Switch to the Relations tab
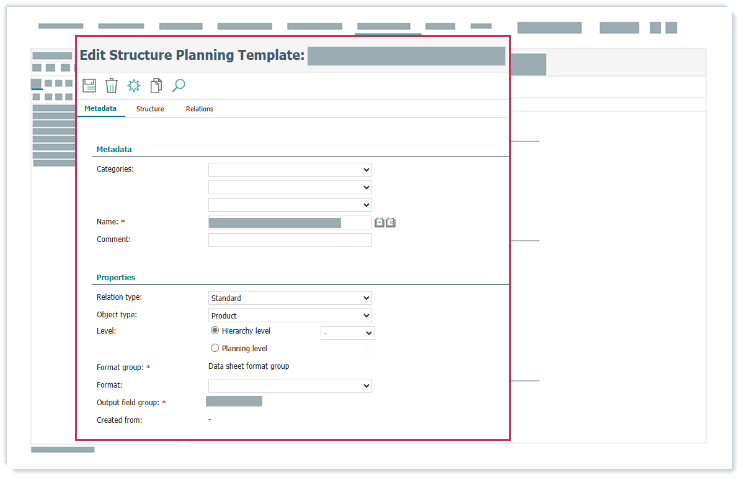Screen dimensions: 742x479 (199, 109)
